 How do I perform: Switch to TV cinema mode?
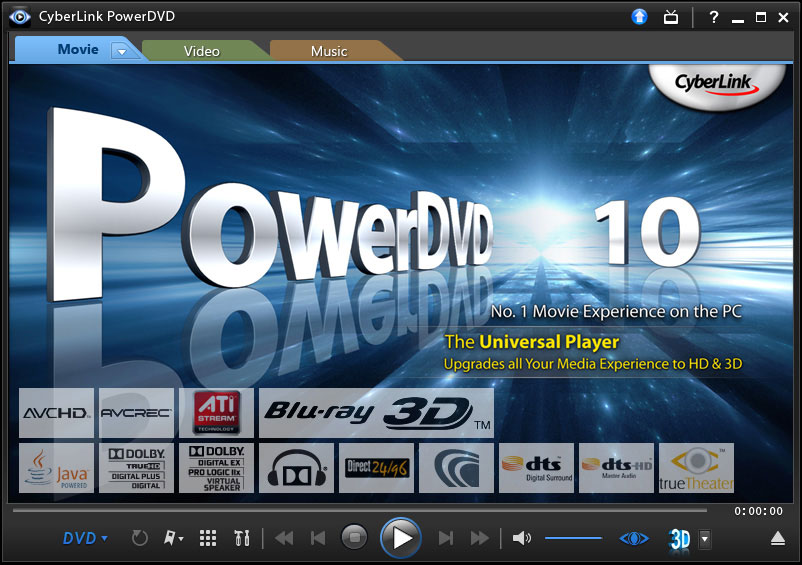tap(671, 17)
